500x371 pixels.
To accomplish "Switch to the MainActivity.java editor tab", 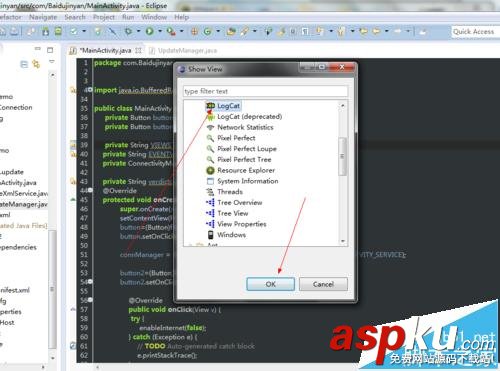I will tap(105, 51).
